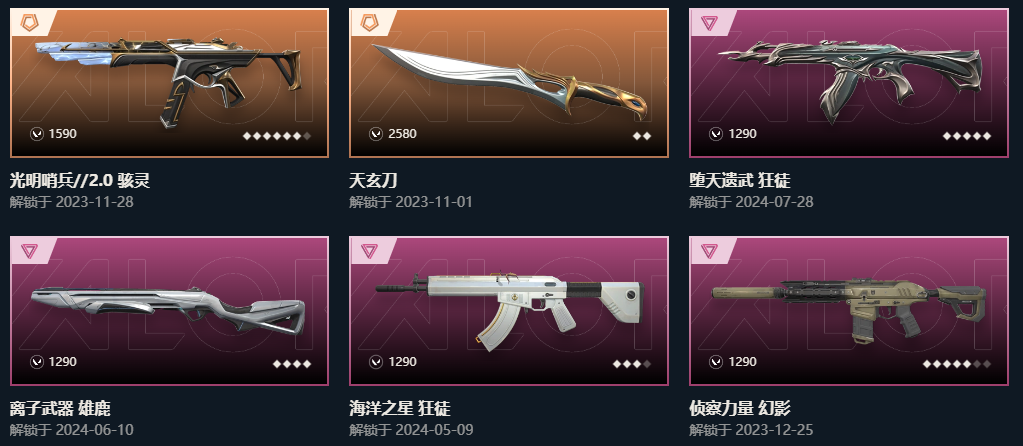Click the 海洋之星 狂徒 skin name

(400, 409)
